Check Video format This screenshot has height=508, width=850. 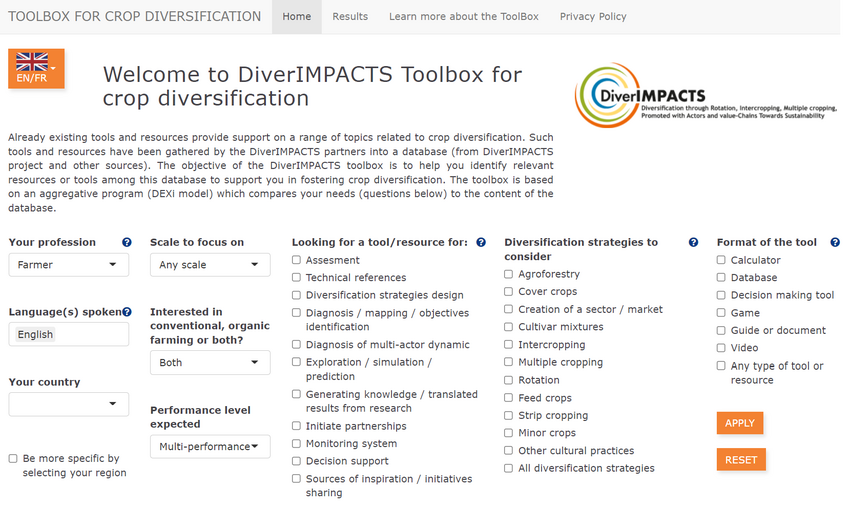coord(721,348)
